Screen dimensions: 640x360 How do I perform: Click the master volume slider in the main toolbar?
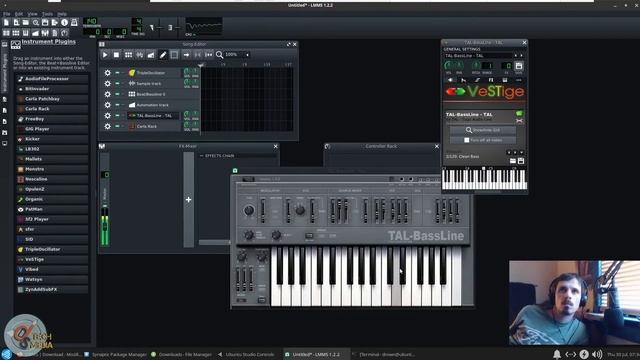159,28
